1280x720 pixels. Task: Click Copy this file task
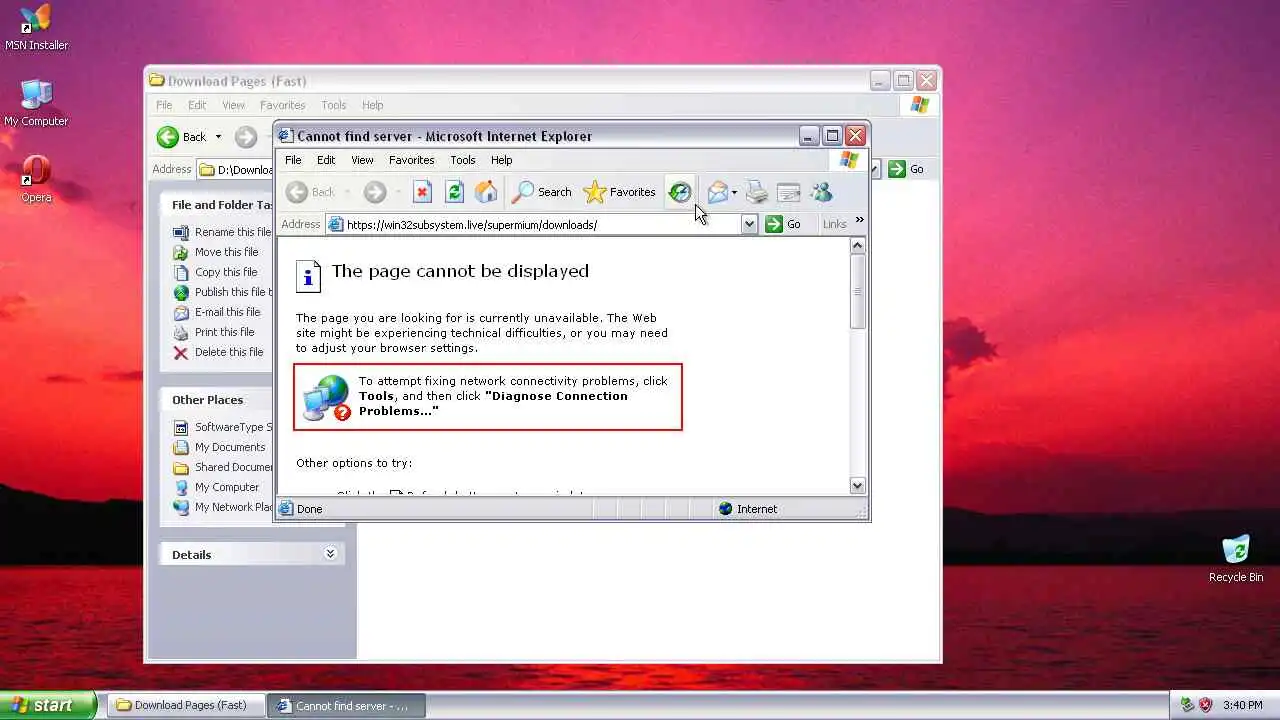[x=215, y=272]
